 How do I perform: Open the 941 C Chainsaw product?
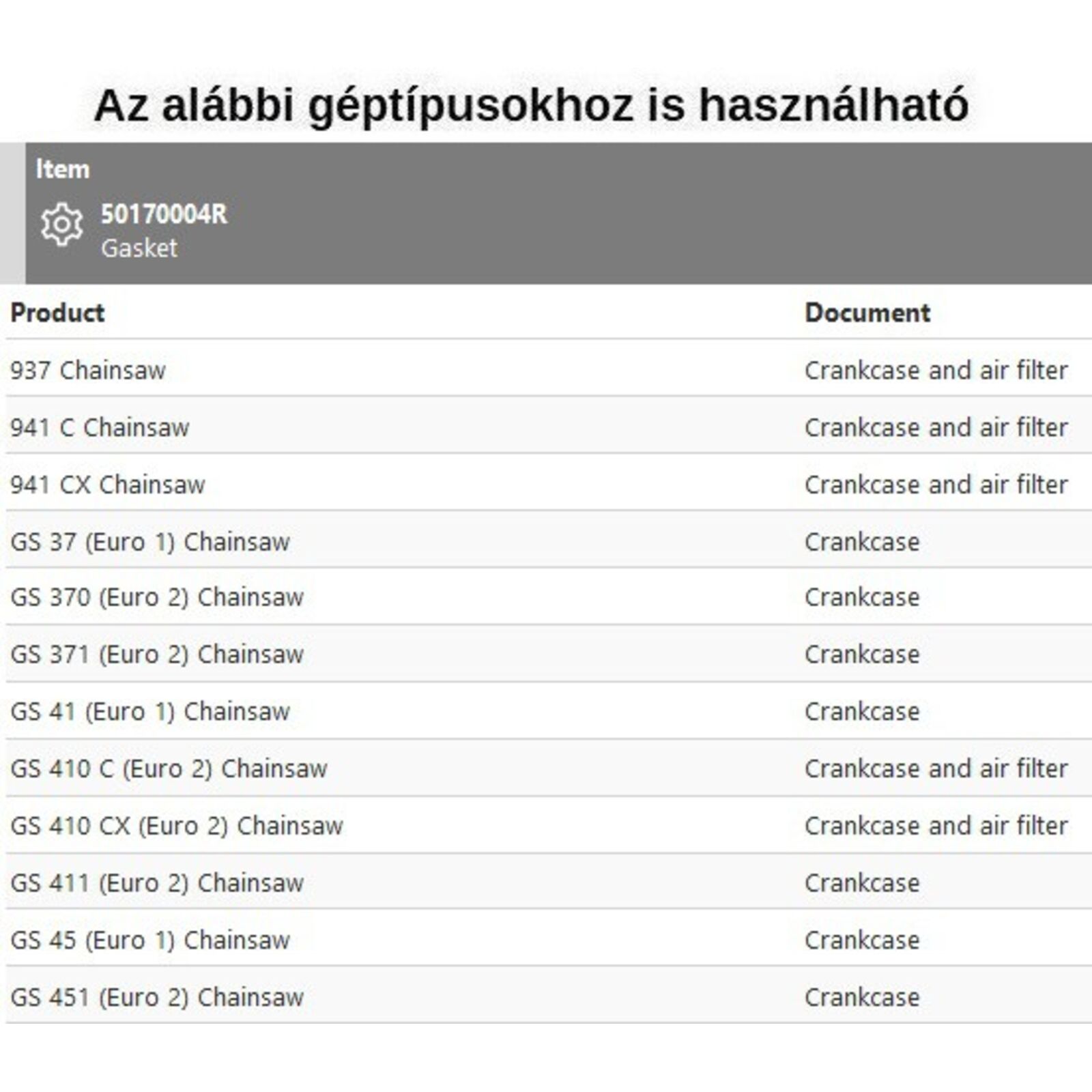point(100,428)
